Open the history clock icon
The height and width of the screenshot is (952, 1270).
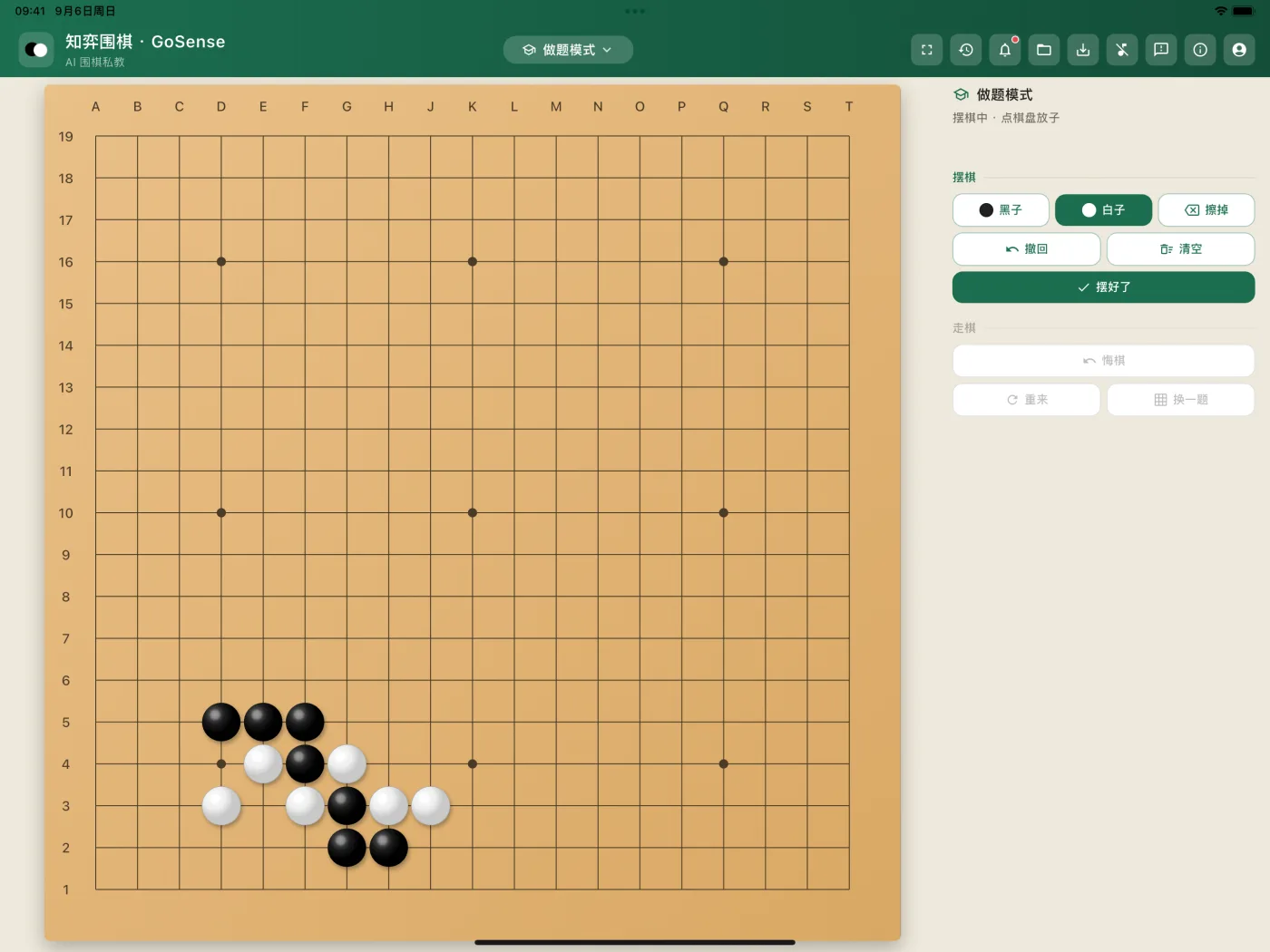[966, 50]
